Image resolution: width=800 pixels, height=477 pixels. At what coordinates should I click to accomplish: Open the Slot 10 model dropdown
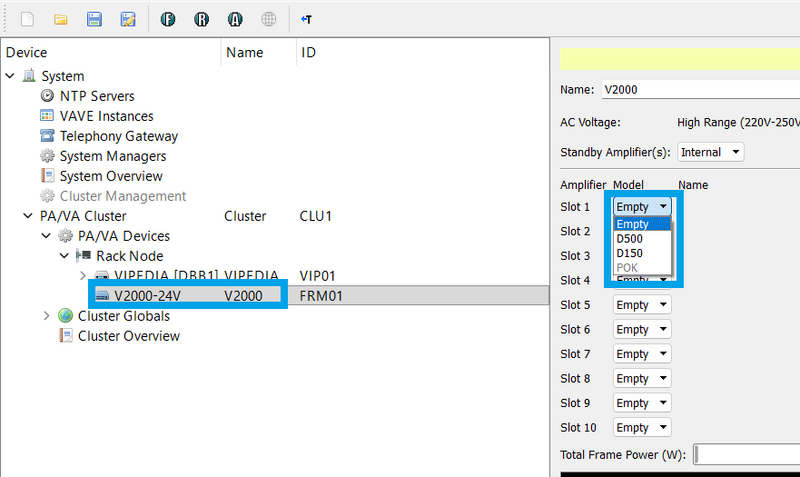click(x=642, y=427)
